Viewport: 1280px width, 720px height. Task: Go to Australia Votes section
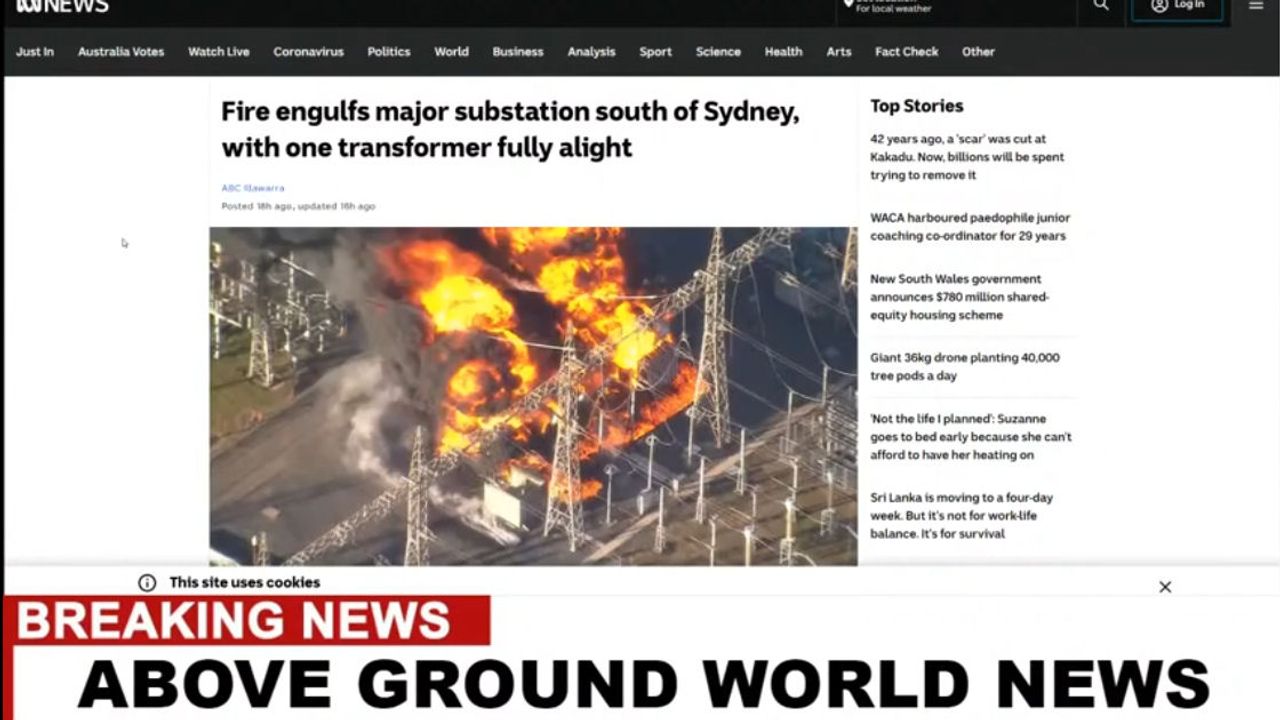pyautogui.click(x=121, y=52)
